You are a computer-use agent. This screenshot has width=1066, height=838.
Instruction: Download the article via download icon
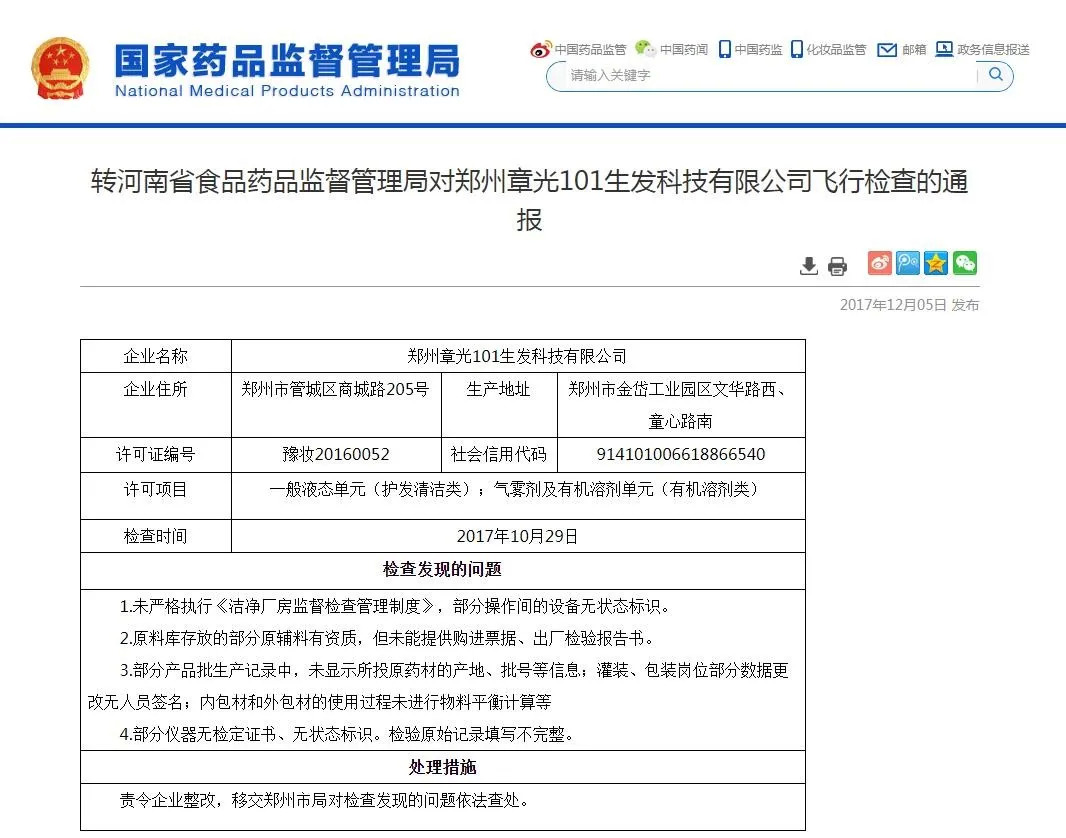pos(808,266)
